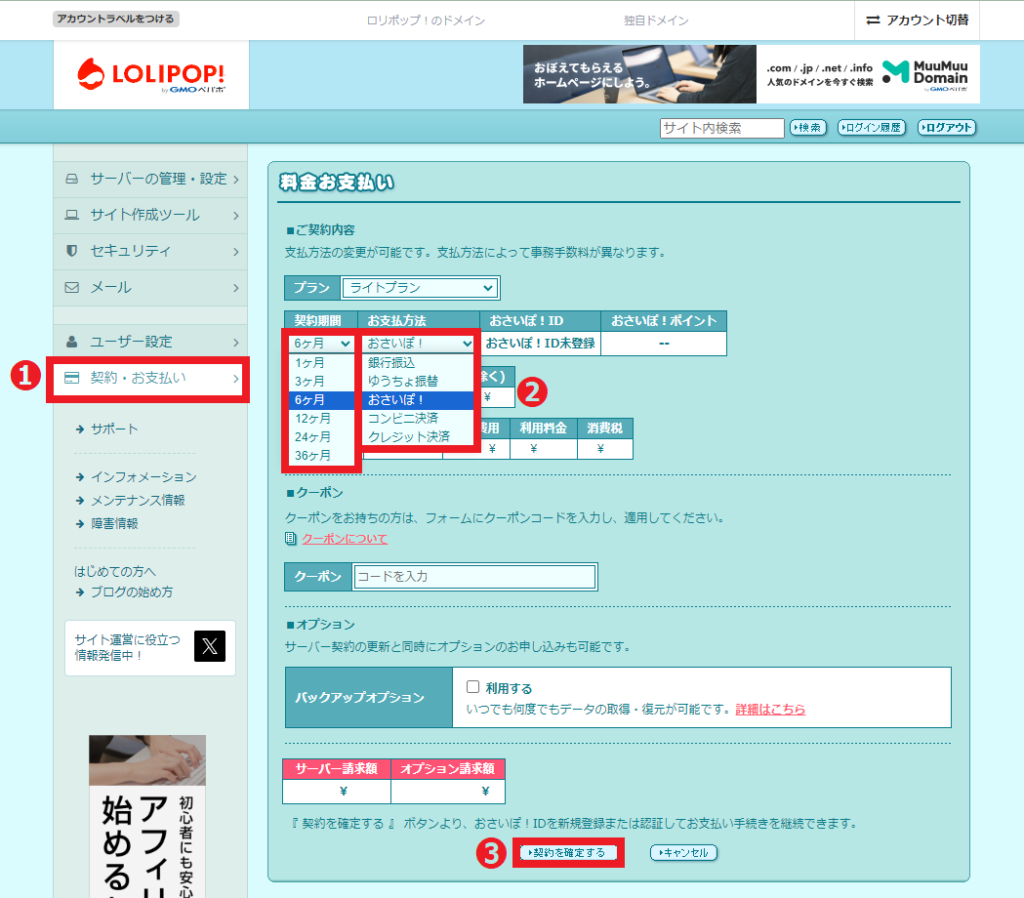Open the クーポンについて link

(x=344, y=539)
